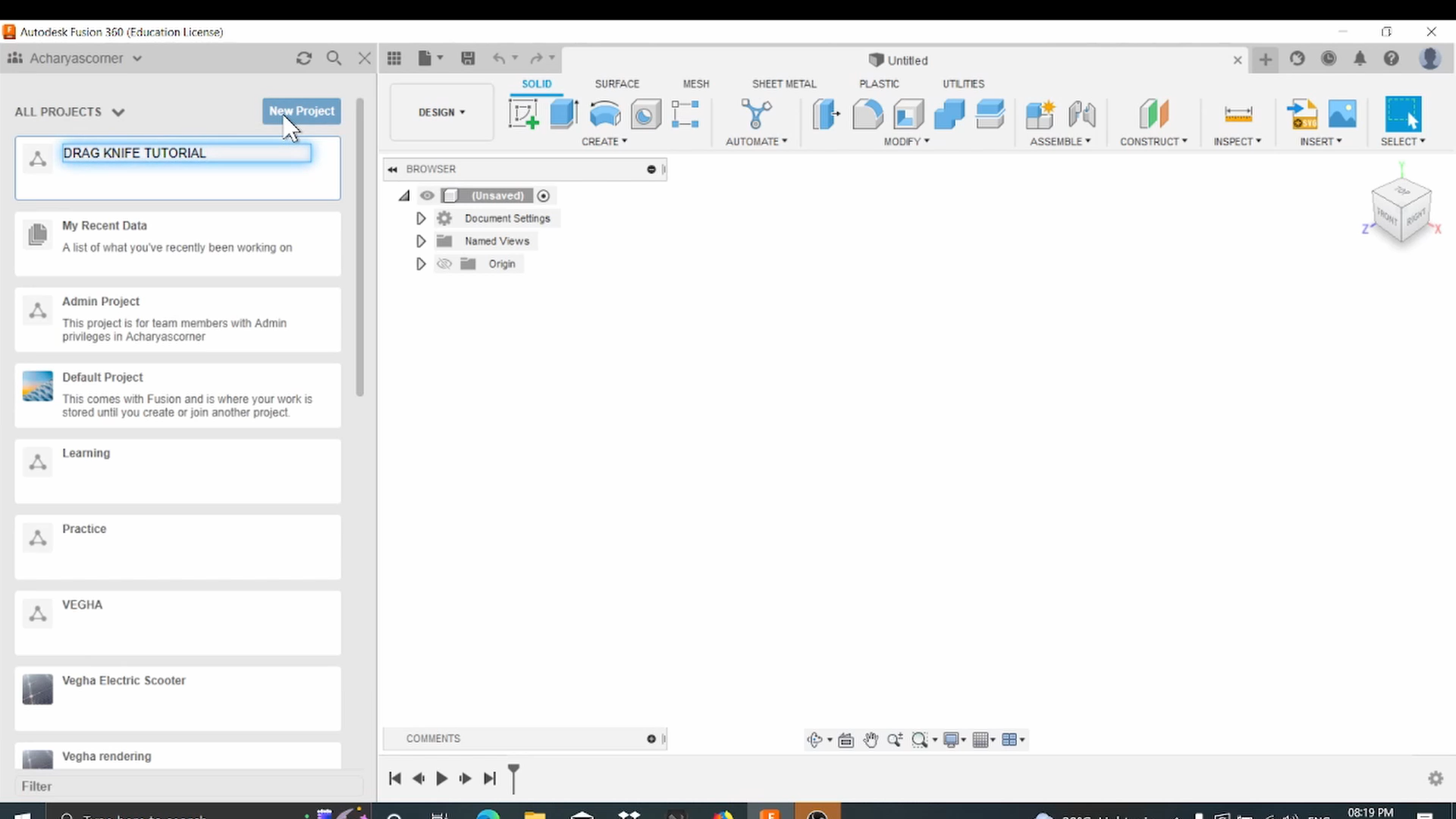The image size is (1456, 819).
Task: Open the Measure tool under Inspect
Action: tap(1238, 114)
